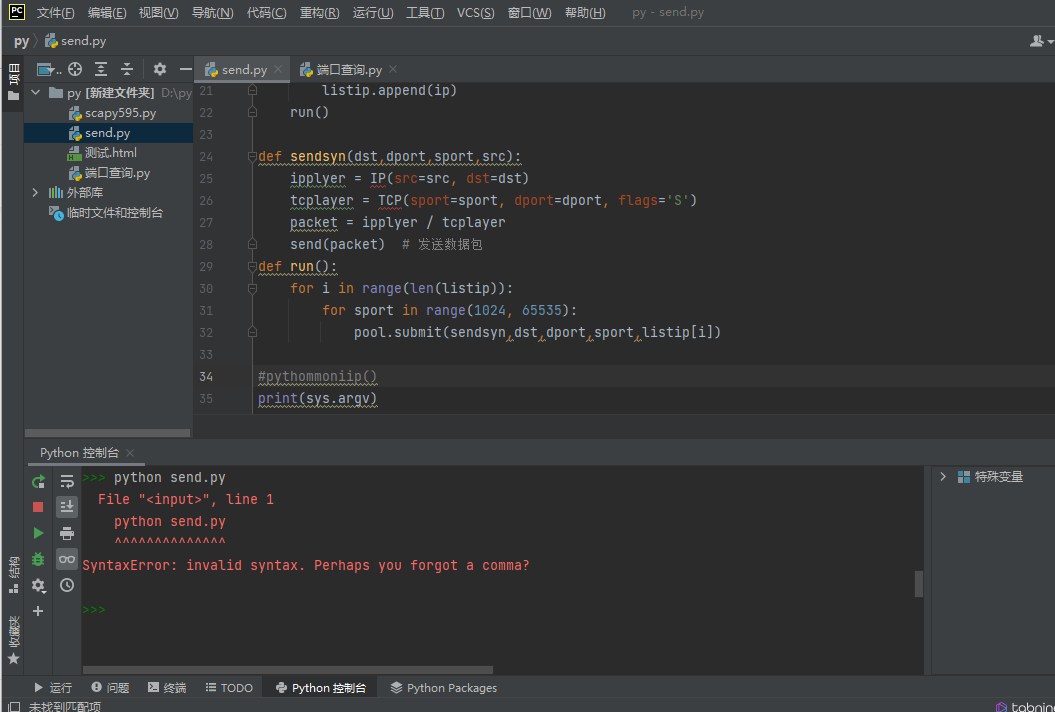Click the green execute arrow in the console toolbar
The image size is (1055, 712).
click(38, 533)
